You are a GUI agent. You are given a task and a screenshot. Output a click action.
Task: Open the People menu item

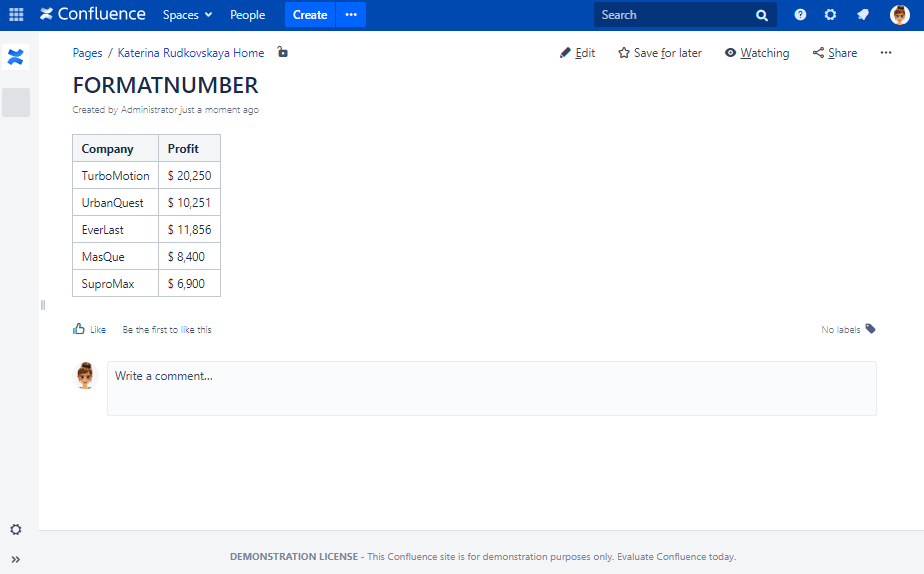(247, 15)
